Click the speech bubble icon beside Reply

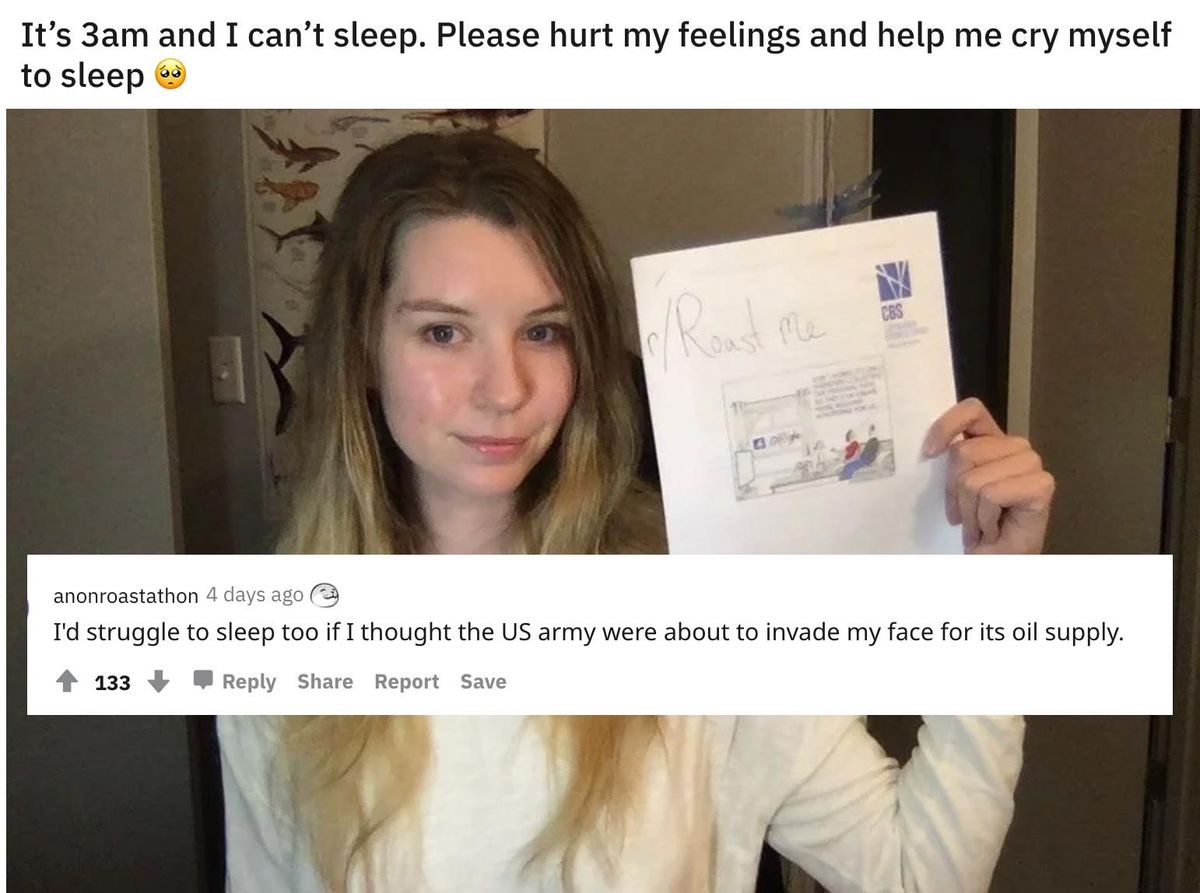pyautogui.click(x=203, y=682)
